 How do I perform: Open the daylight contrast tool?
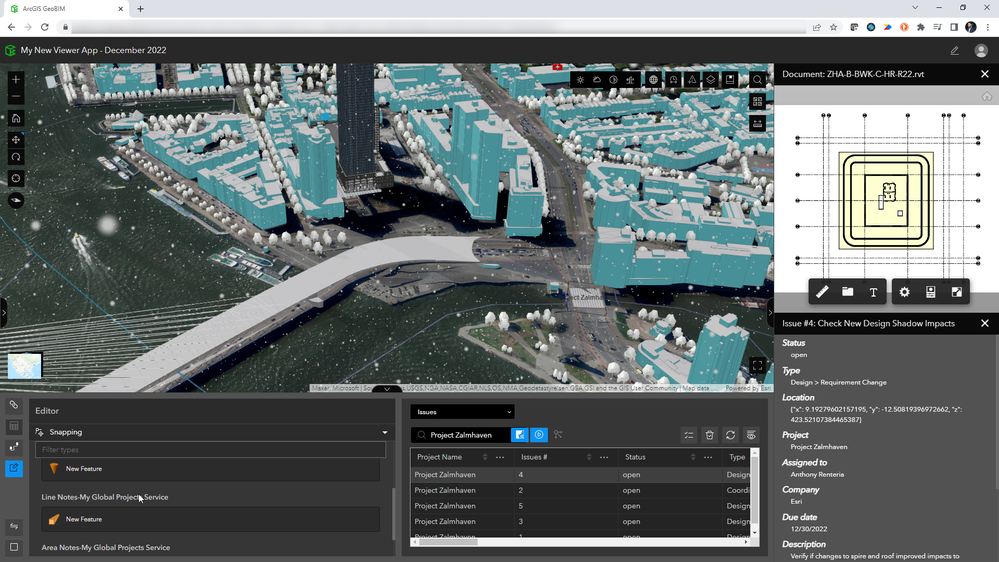(x=614, y=80)
